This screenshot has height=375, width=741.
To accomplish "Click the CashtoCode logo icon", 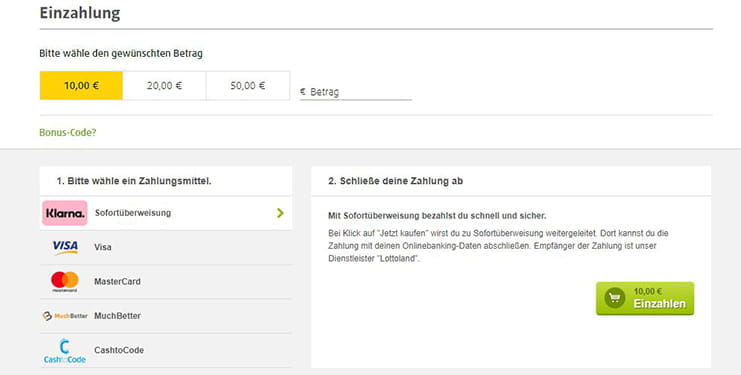I will pyautogui.click(x=65, y=351).
